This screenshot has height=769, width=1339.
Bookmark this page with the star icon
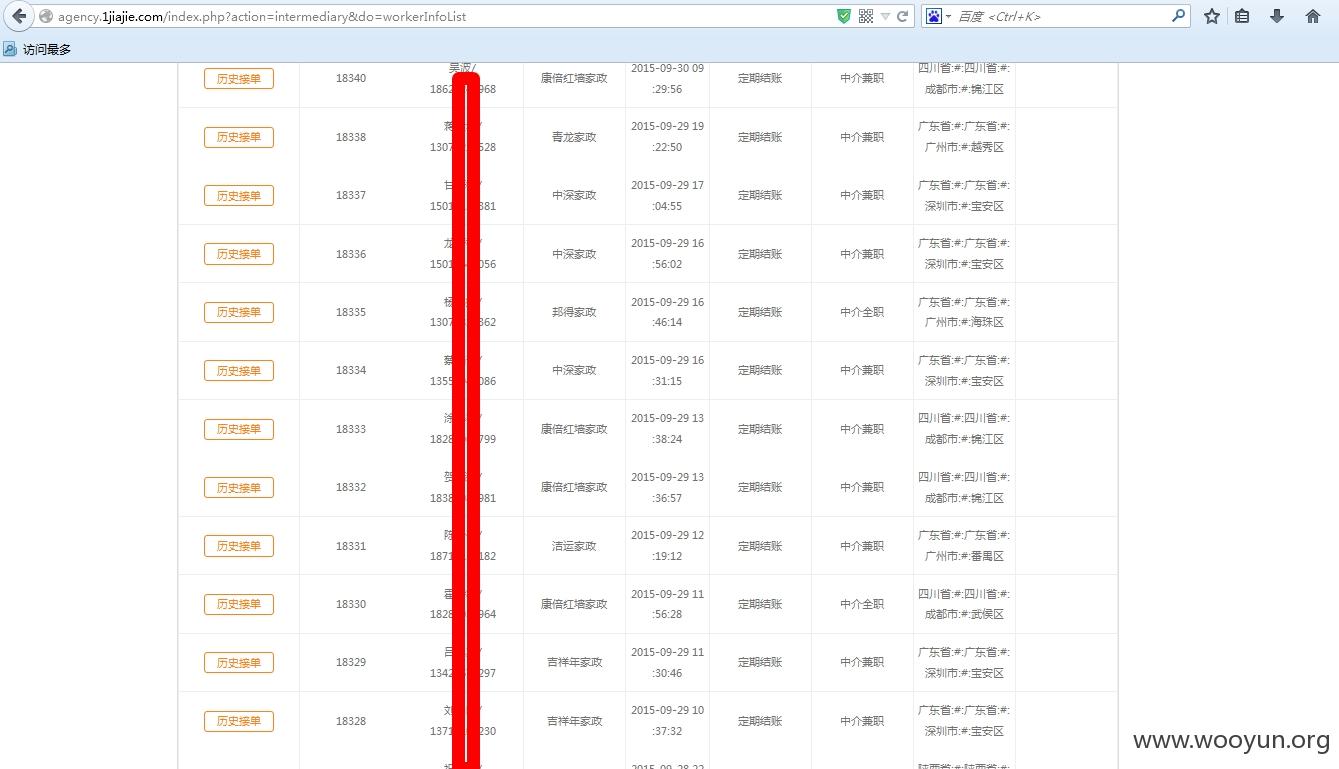(1212, 16)
